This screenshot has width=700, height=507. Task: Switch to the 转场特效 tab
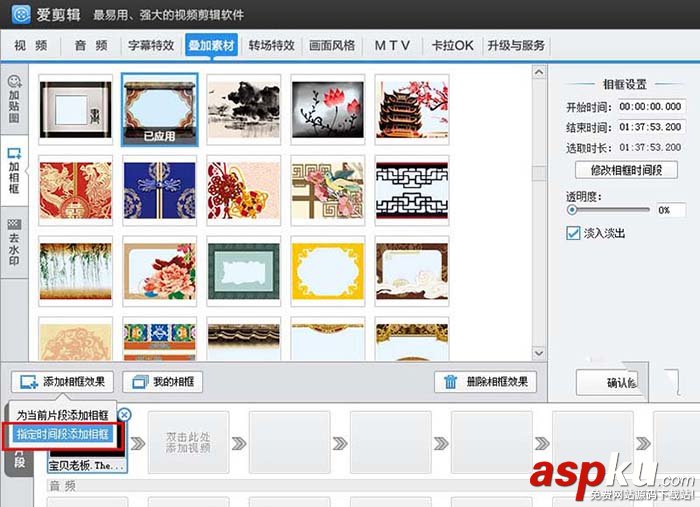click(x=271, y=46)
